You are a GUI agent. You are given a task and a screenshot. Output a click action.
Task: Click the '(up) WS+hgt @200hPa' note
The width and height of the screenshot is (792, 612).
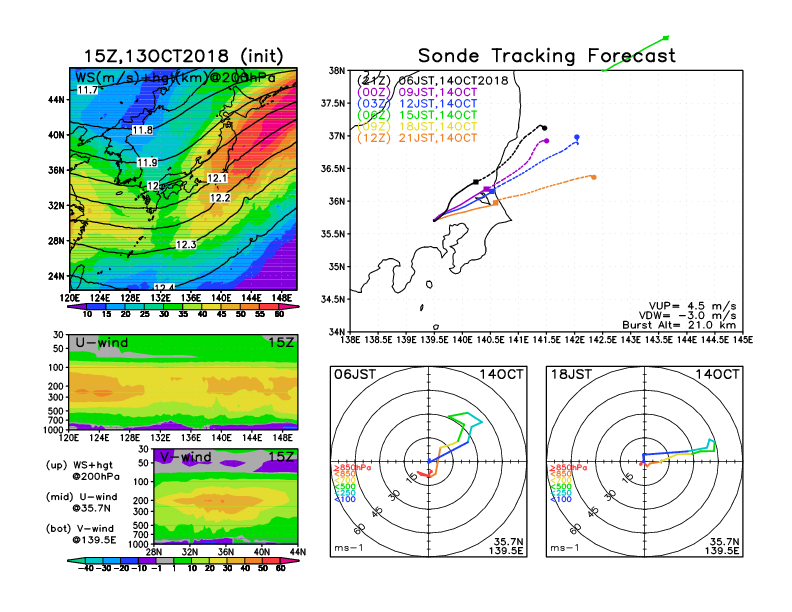pyautogui.click(x=82, y=471)
